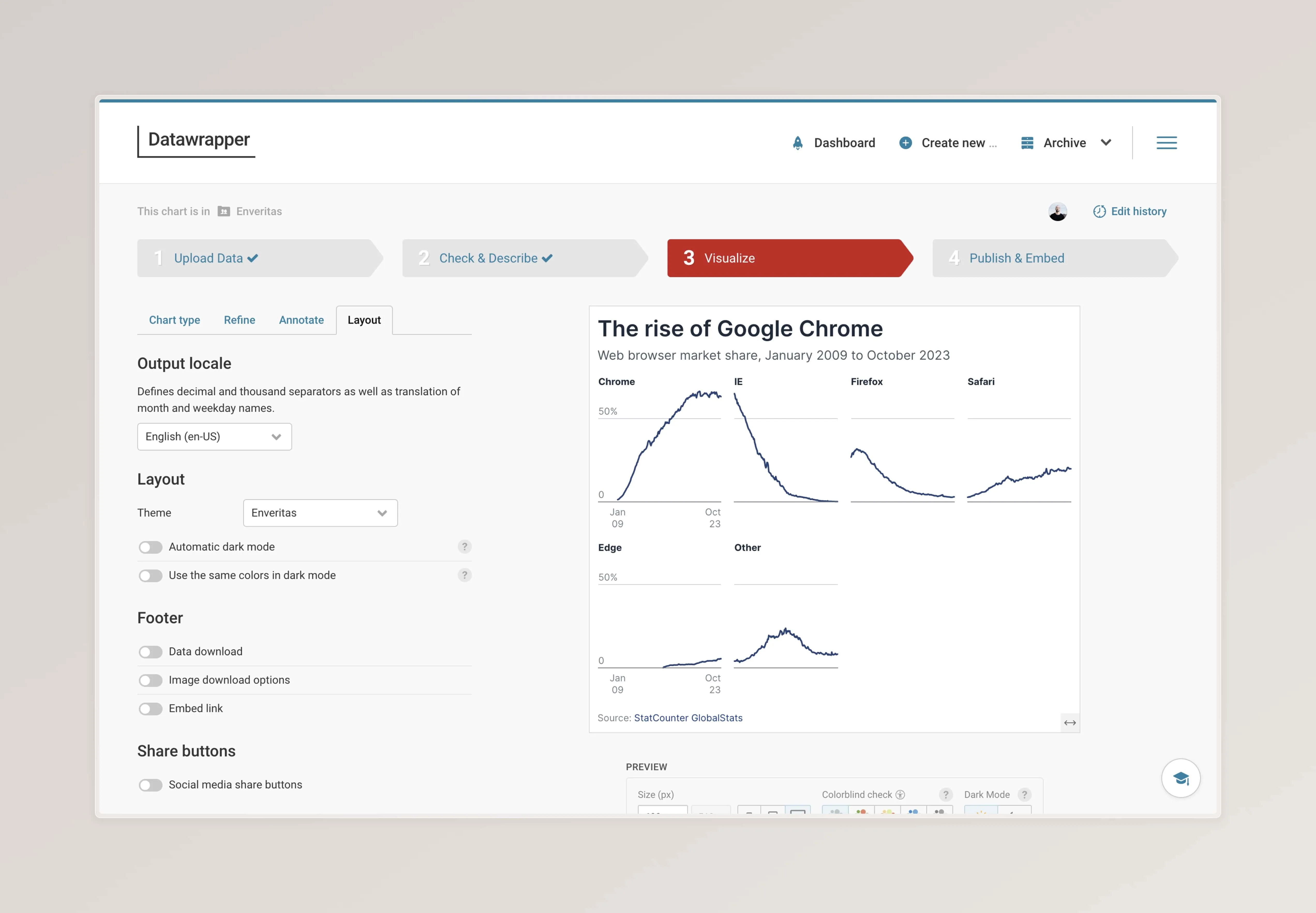Screen dimensions: 1316x913
Task: Click the user avatar image
Action: coord(1058,211)
